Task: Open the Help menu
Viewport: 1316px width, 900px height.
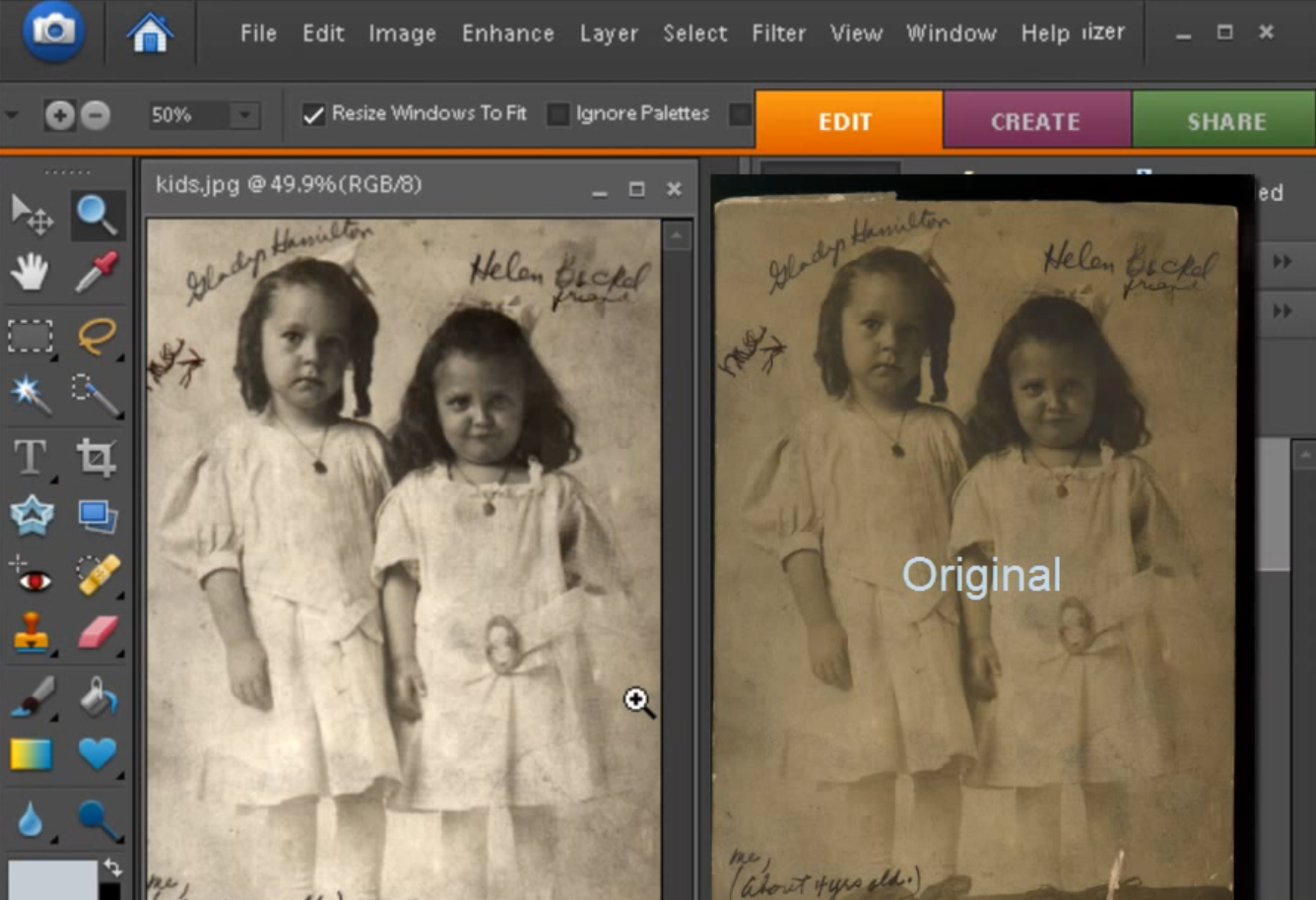Action: 1045,34
